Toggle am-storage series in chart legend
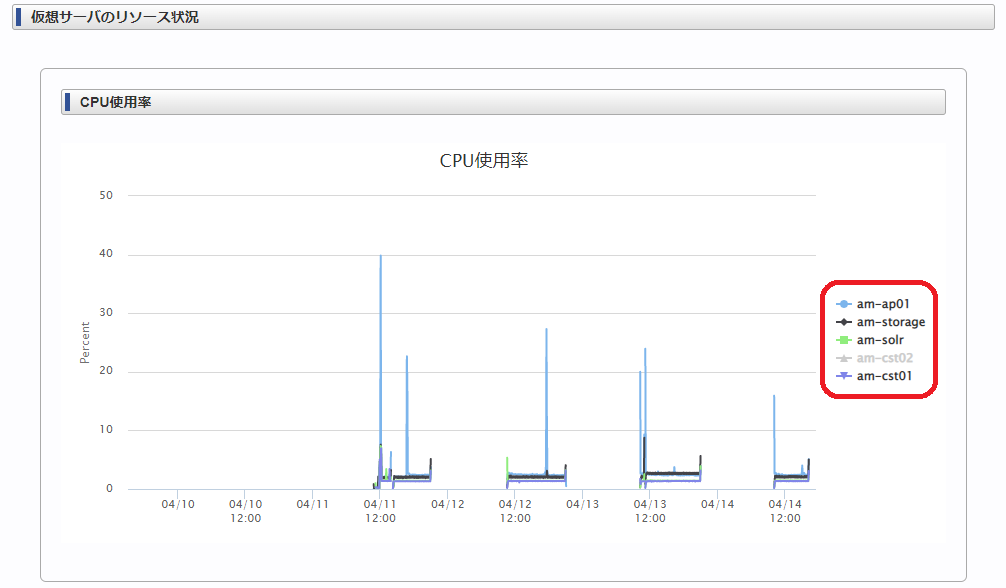The height and width of the screenshot is (588, 1006). (881, 322)
